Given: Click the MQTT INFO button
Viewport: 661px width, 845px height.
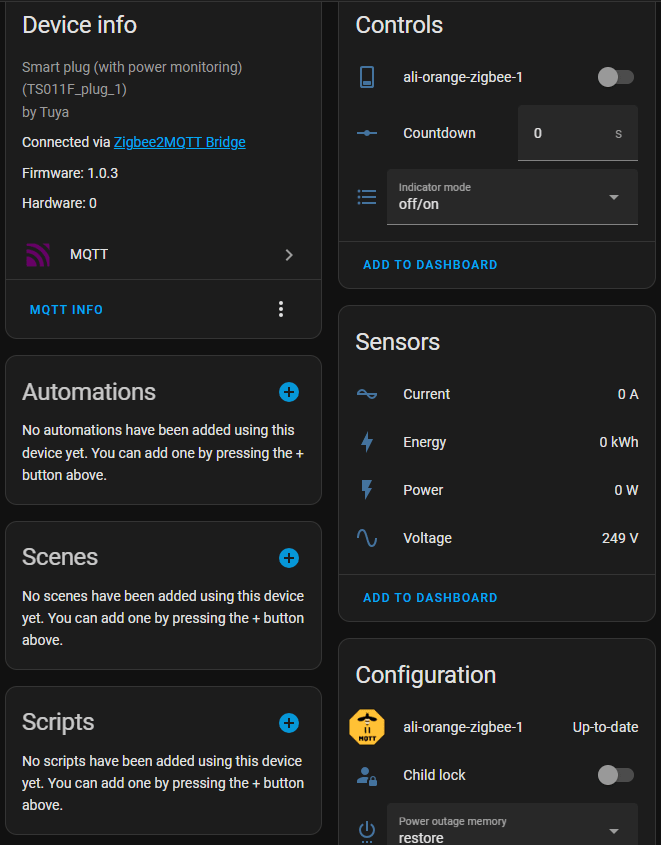Looking at the screenshot, I should click(67, 310).
